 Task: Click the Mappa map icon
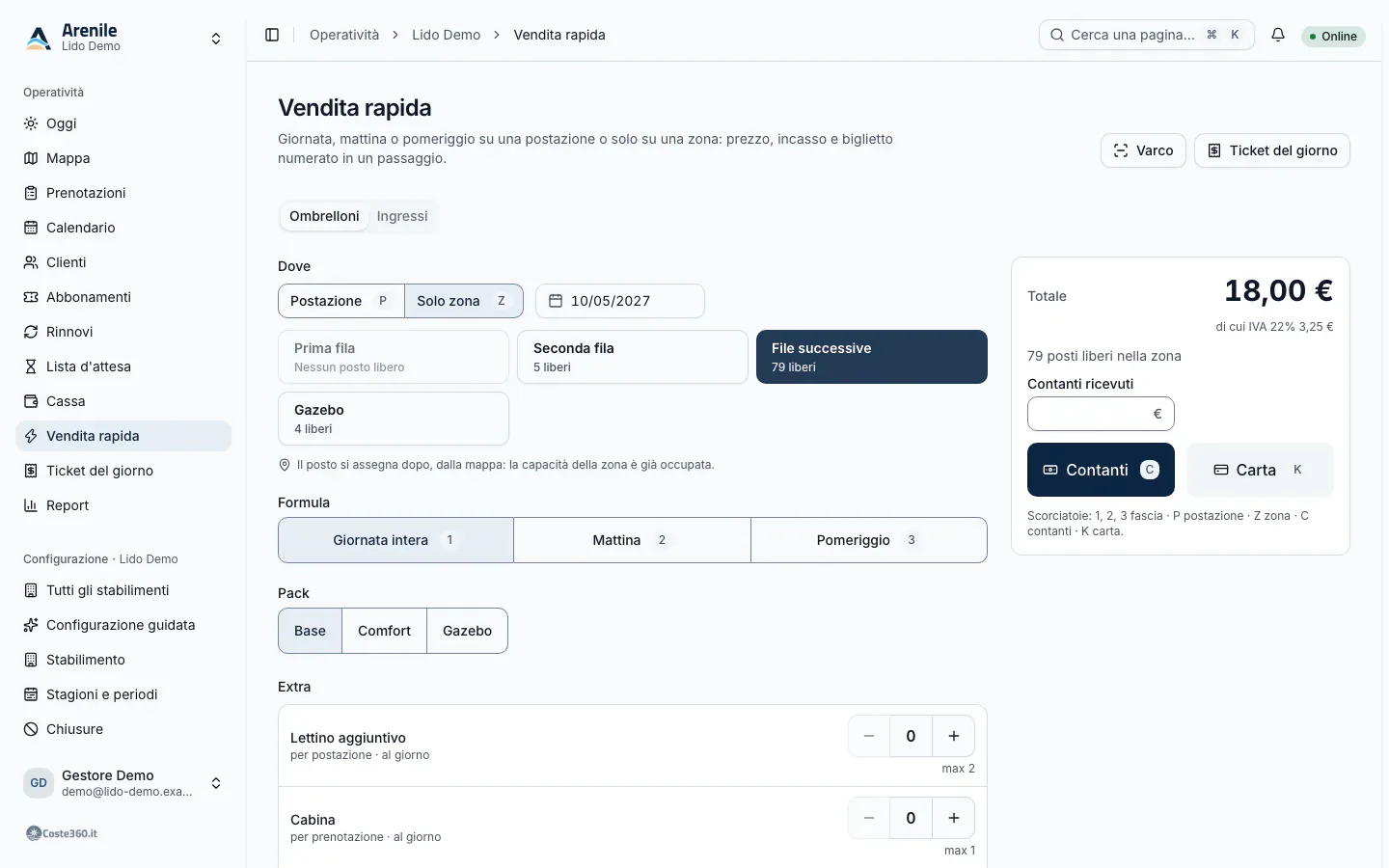tap(31, 158)
